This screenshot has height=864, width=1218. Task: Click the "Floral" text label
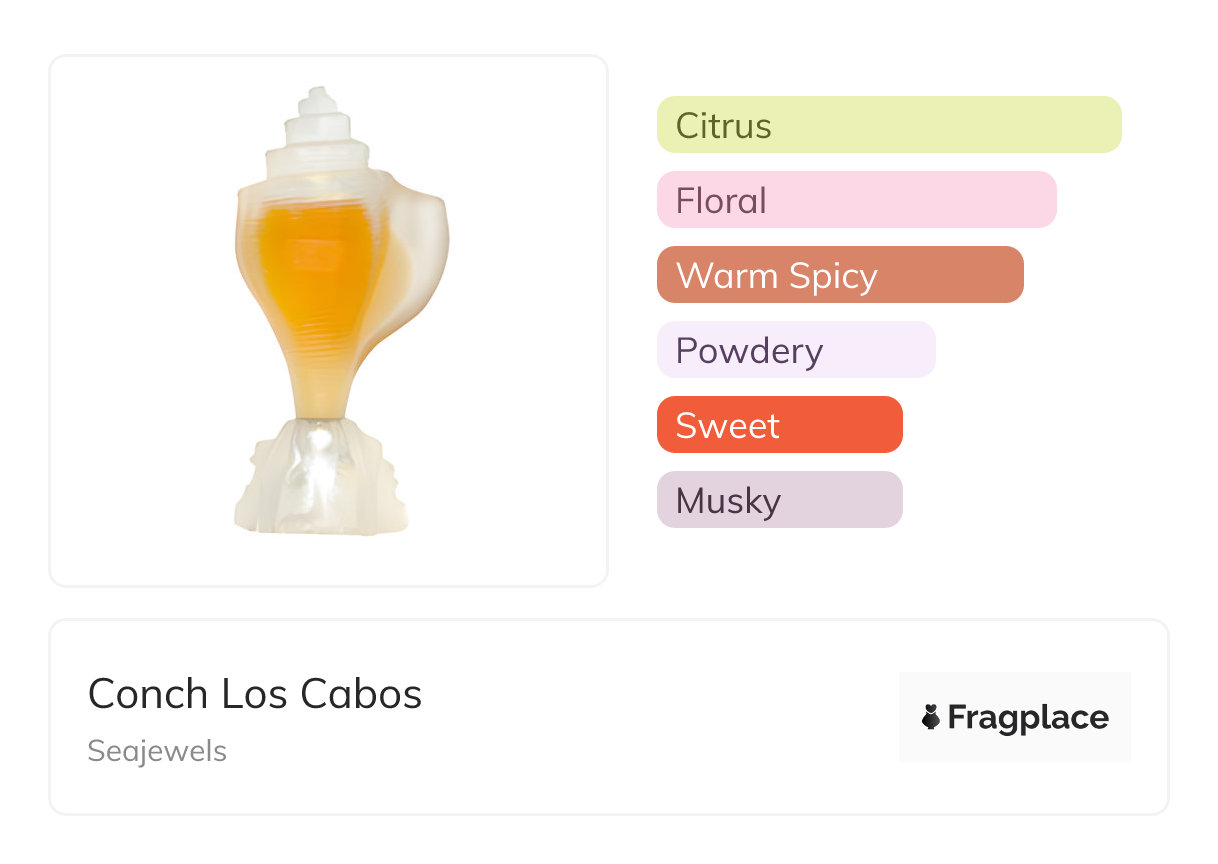tap(720, 201)
